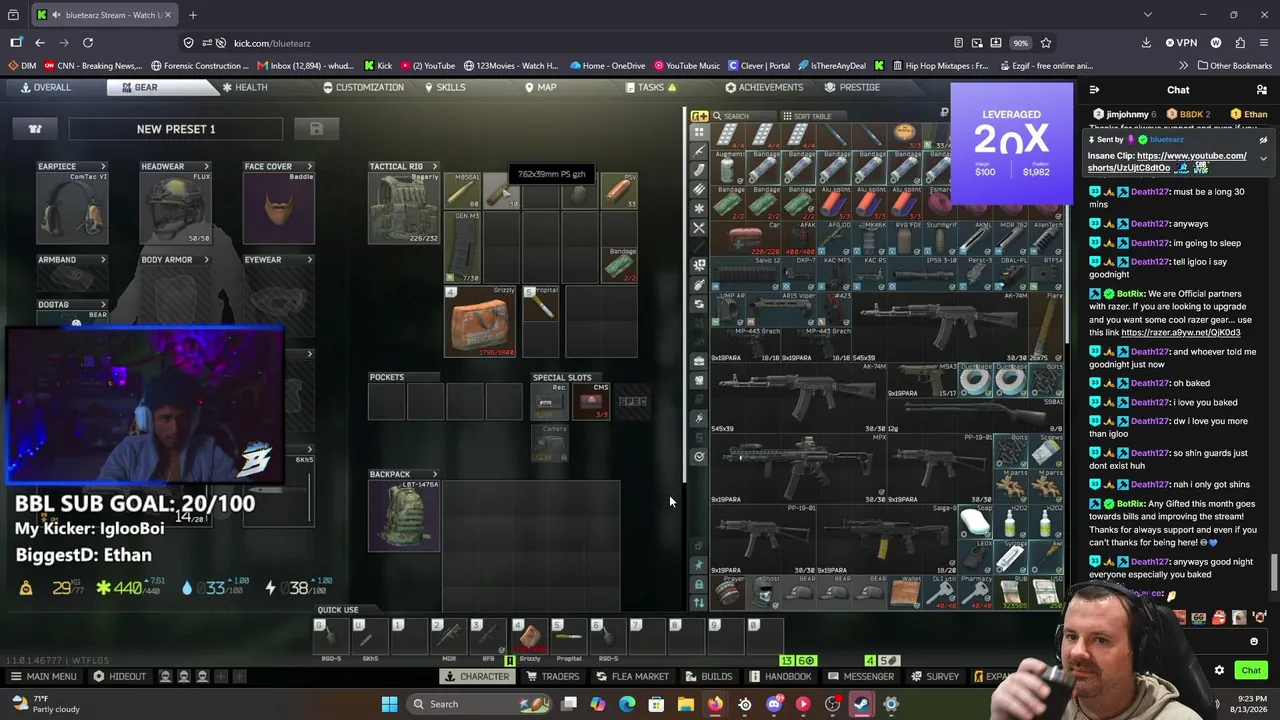Click the Propital quick use slot
1280x720 pixels.
(568, 636)
